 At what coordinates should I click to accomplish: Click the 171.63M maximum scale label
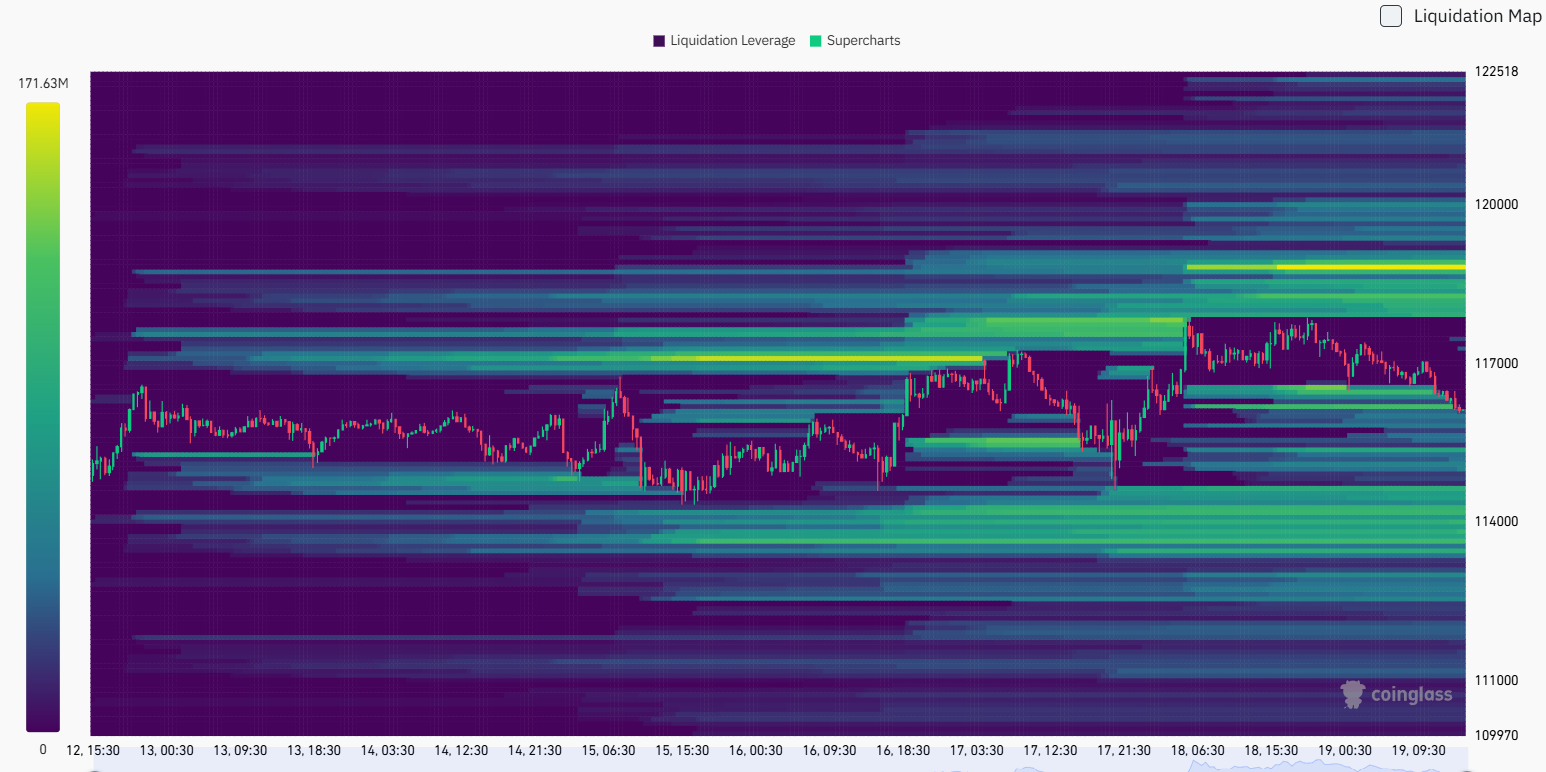pyautogui.click(x=43, y=83)
